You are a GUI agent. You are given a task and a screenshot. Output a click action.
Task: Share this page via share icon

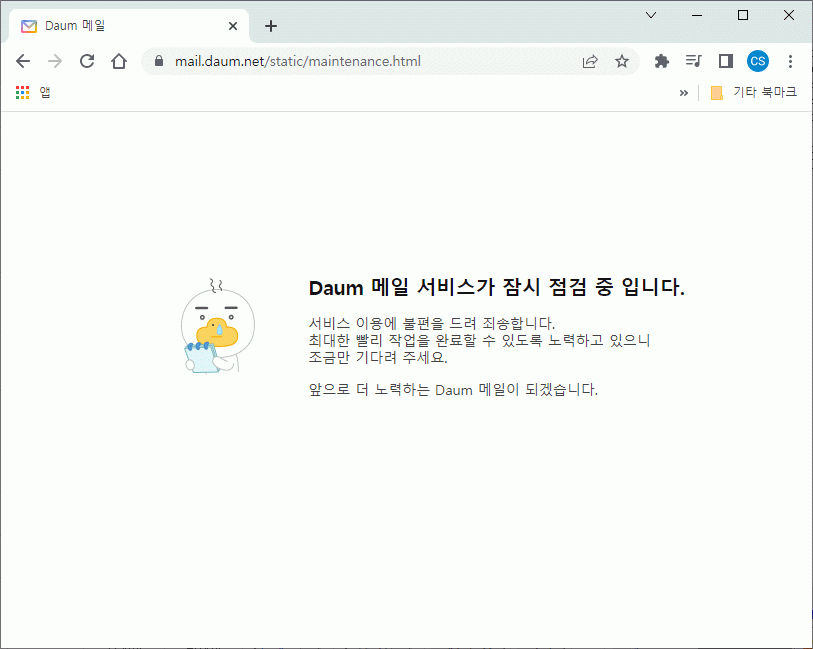(590, 61)
